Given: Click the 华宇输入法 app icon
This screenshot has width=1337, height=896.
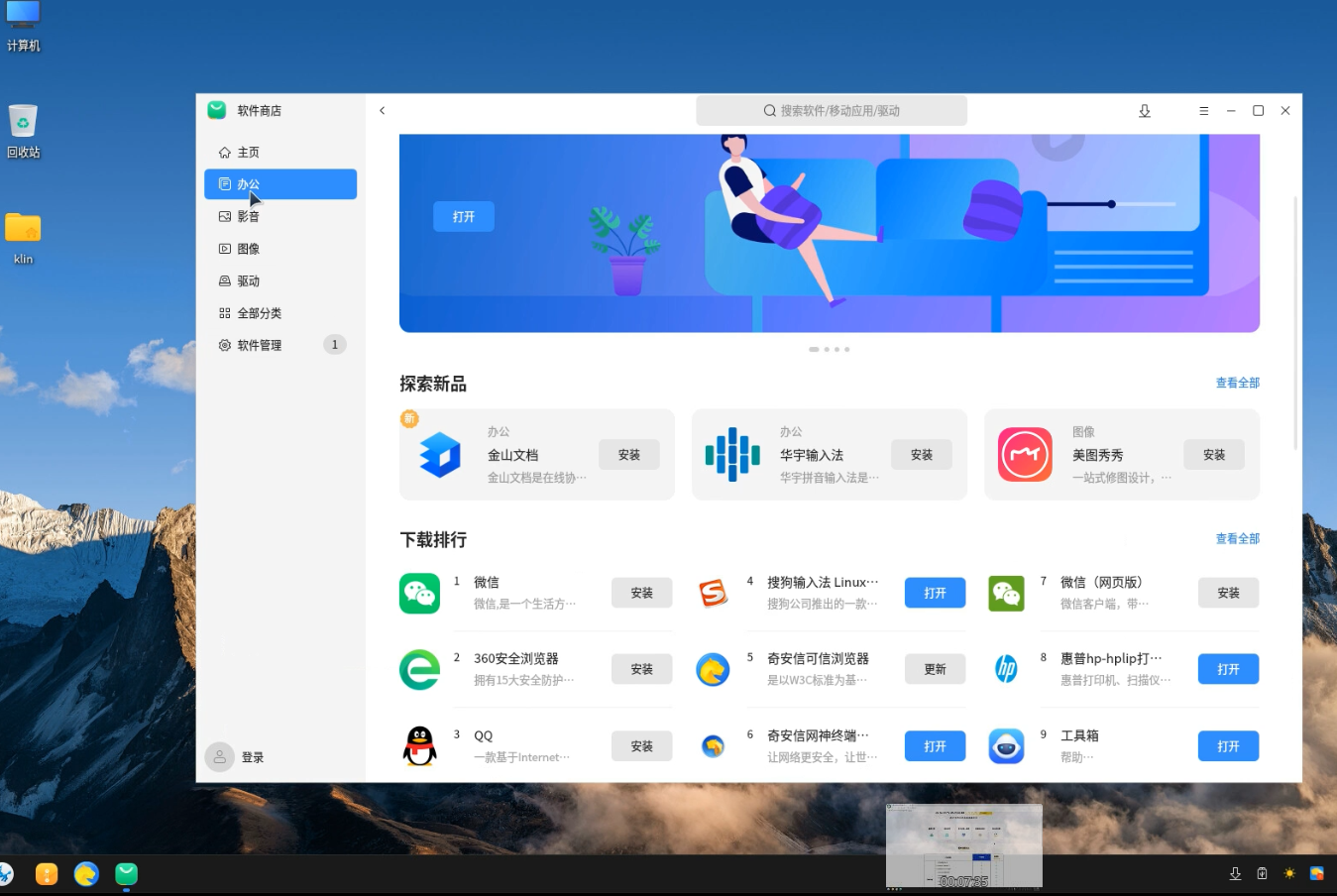Looking at the screenshot, I should [x=732, y=455].
